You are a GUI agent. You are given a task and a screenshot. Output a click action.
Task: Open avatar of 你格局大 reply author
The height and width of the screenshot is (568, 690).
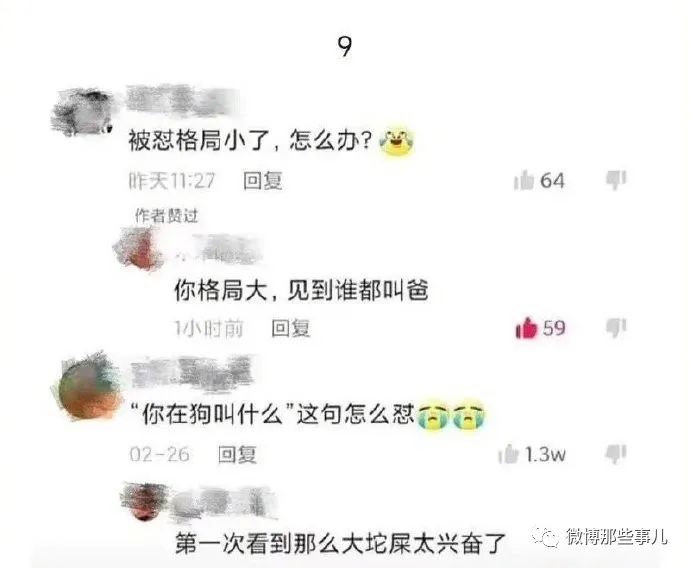coord(138,249)
